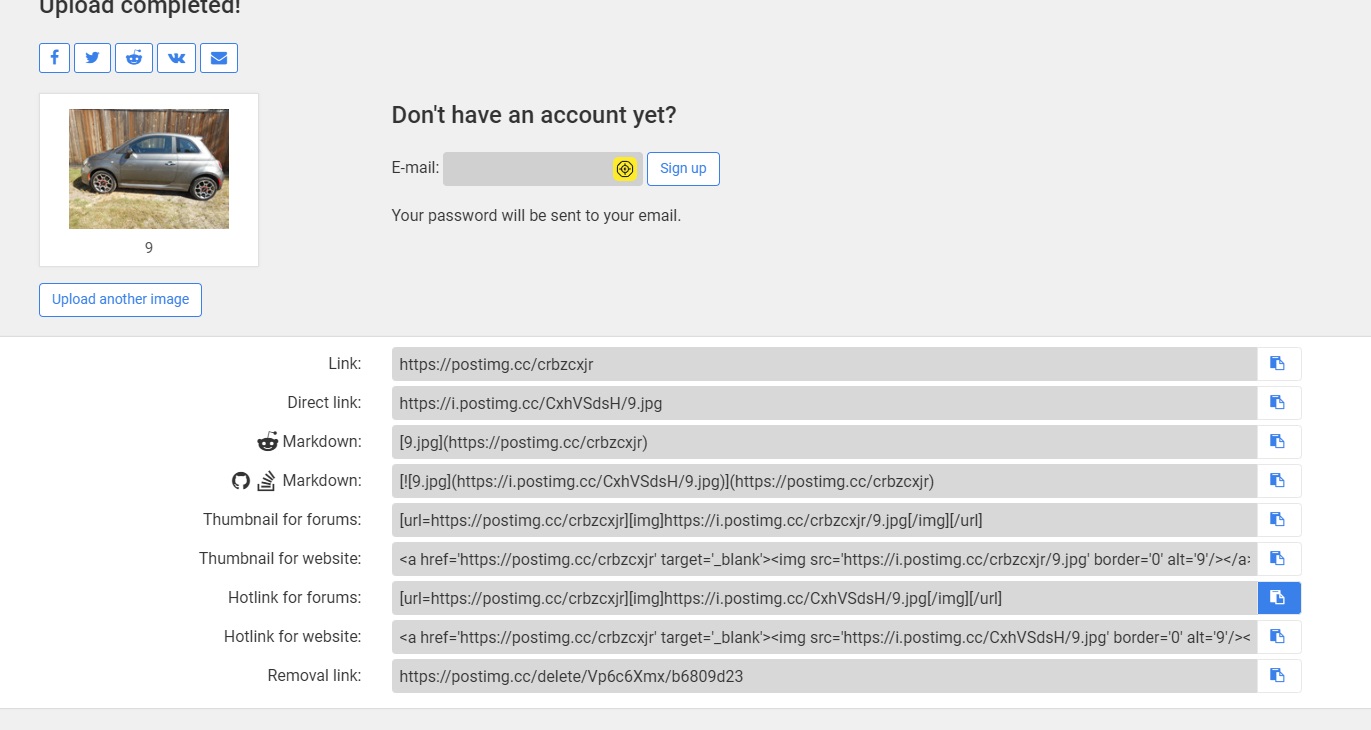Click the "Removal link:" label
This screenshot has width=1371, height=730.
coord(314,675)
